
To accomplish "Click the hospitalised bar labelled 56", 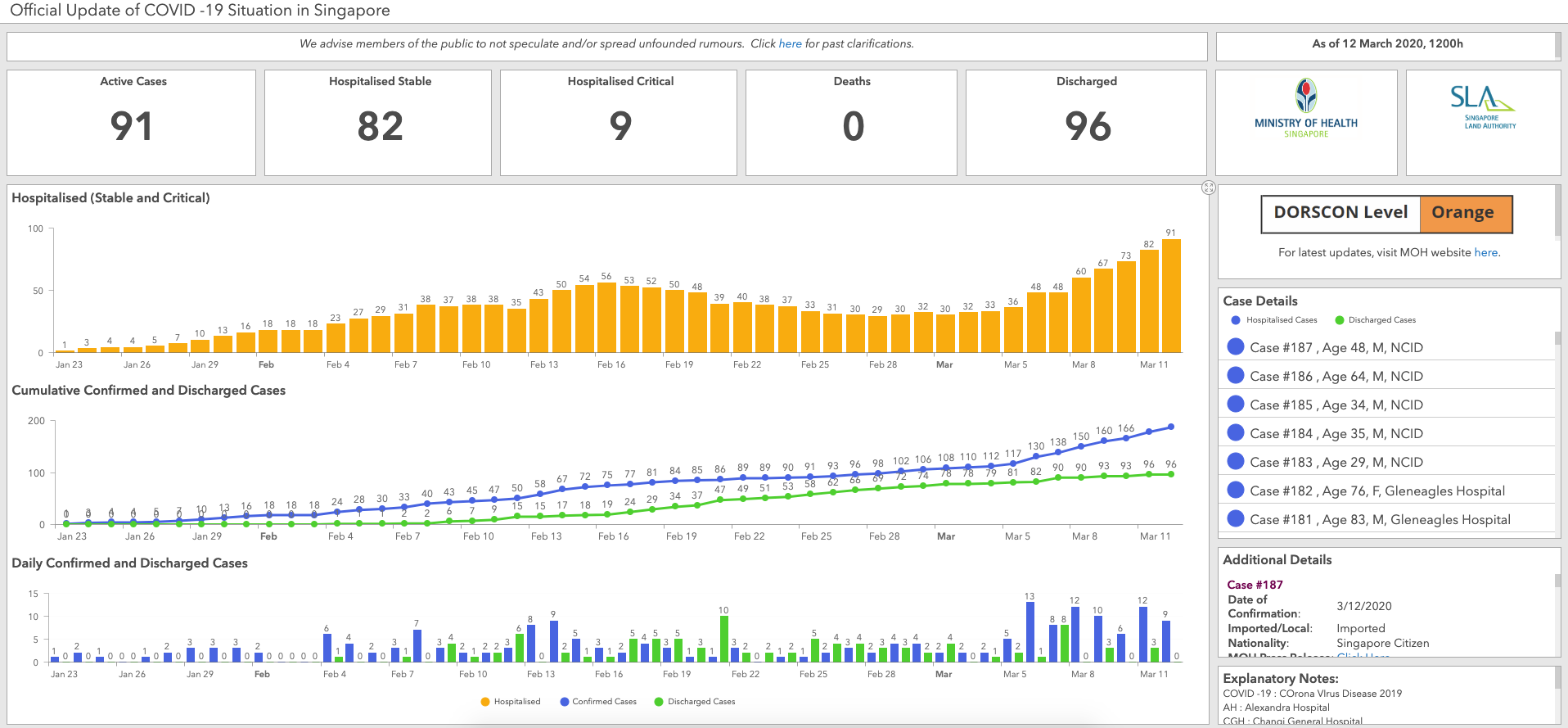I will (x=606, y=318).
